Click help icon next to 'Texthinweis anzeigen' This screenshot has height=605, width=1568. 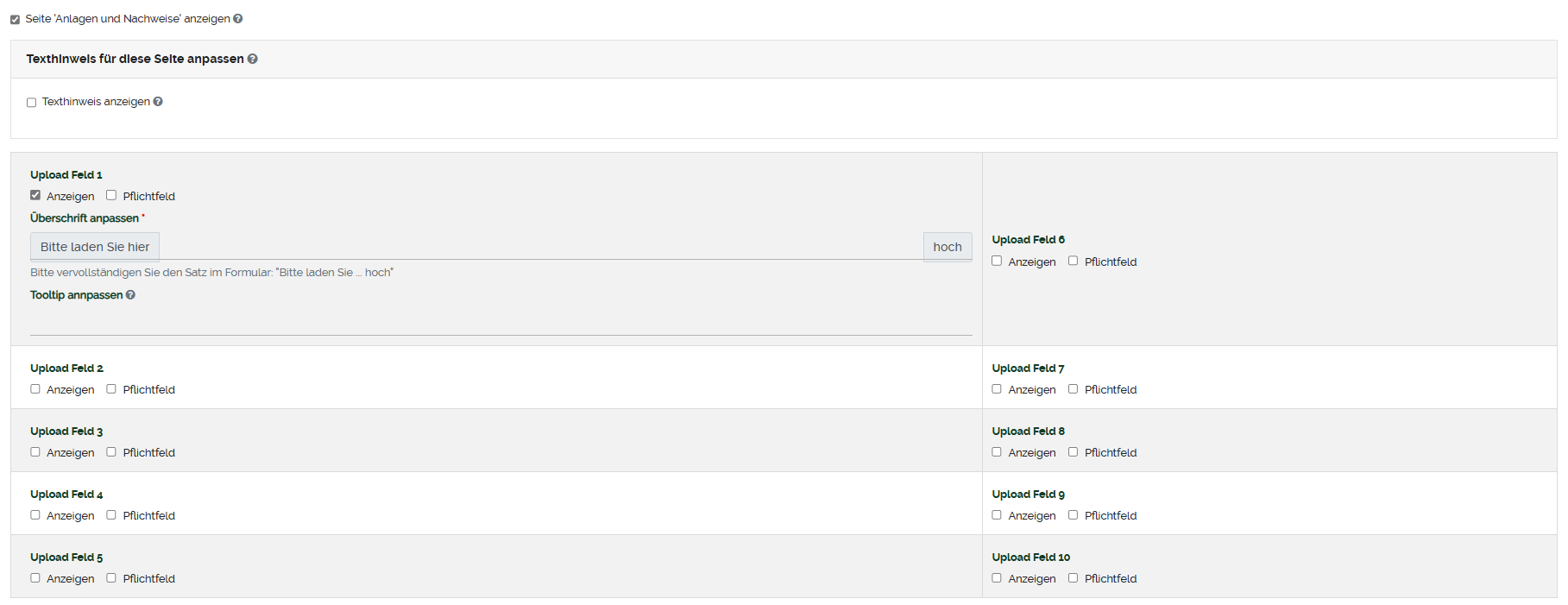coord(158,102)
